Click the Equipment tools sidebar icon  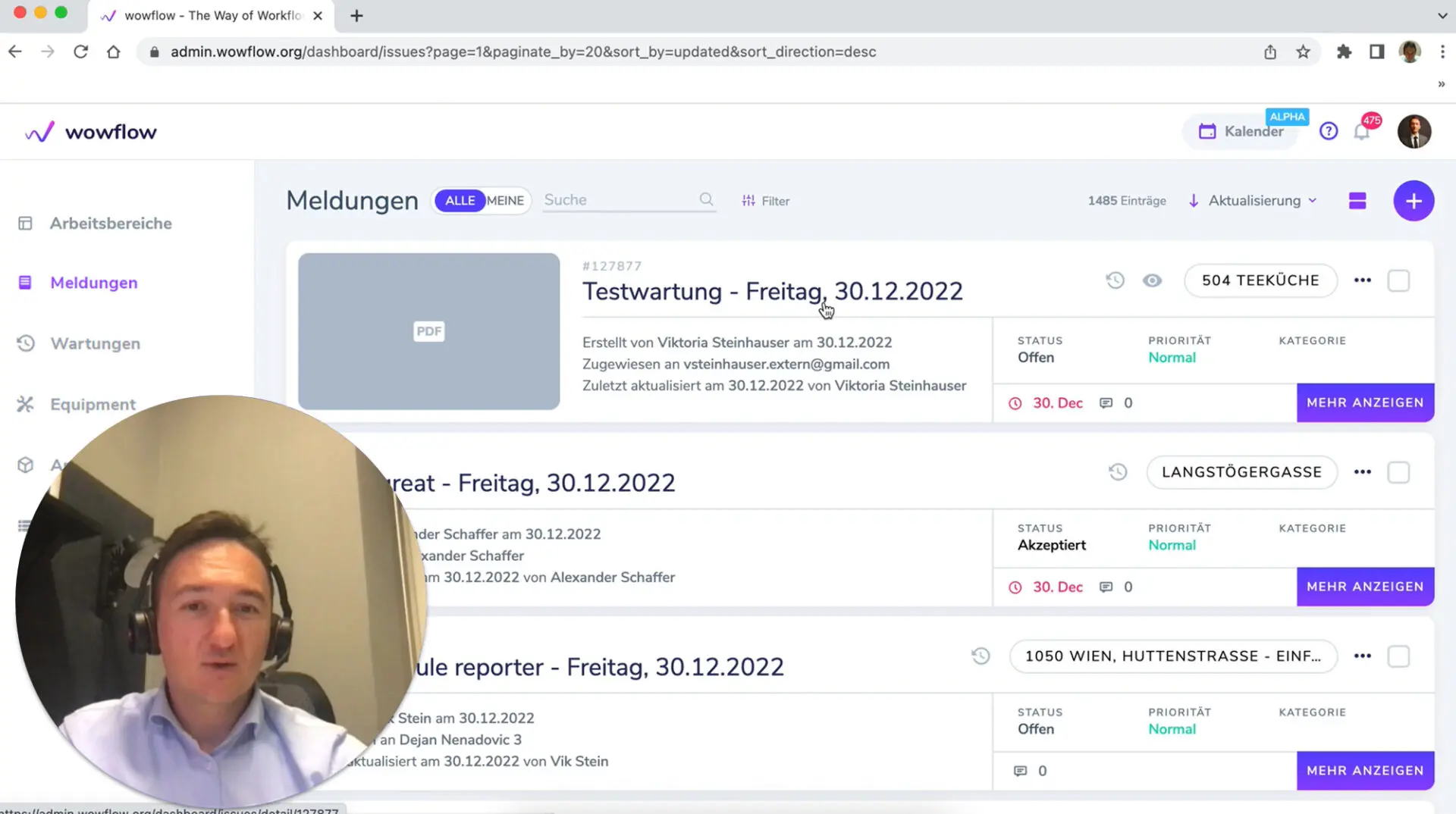(25, 404)
